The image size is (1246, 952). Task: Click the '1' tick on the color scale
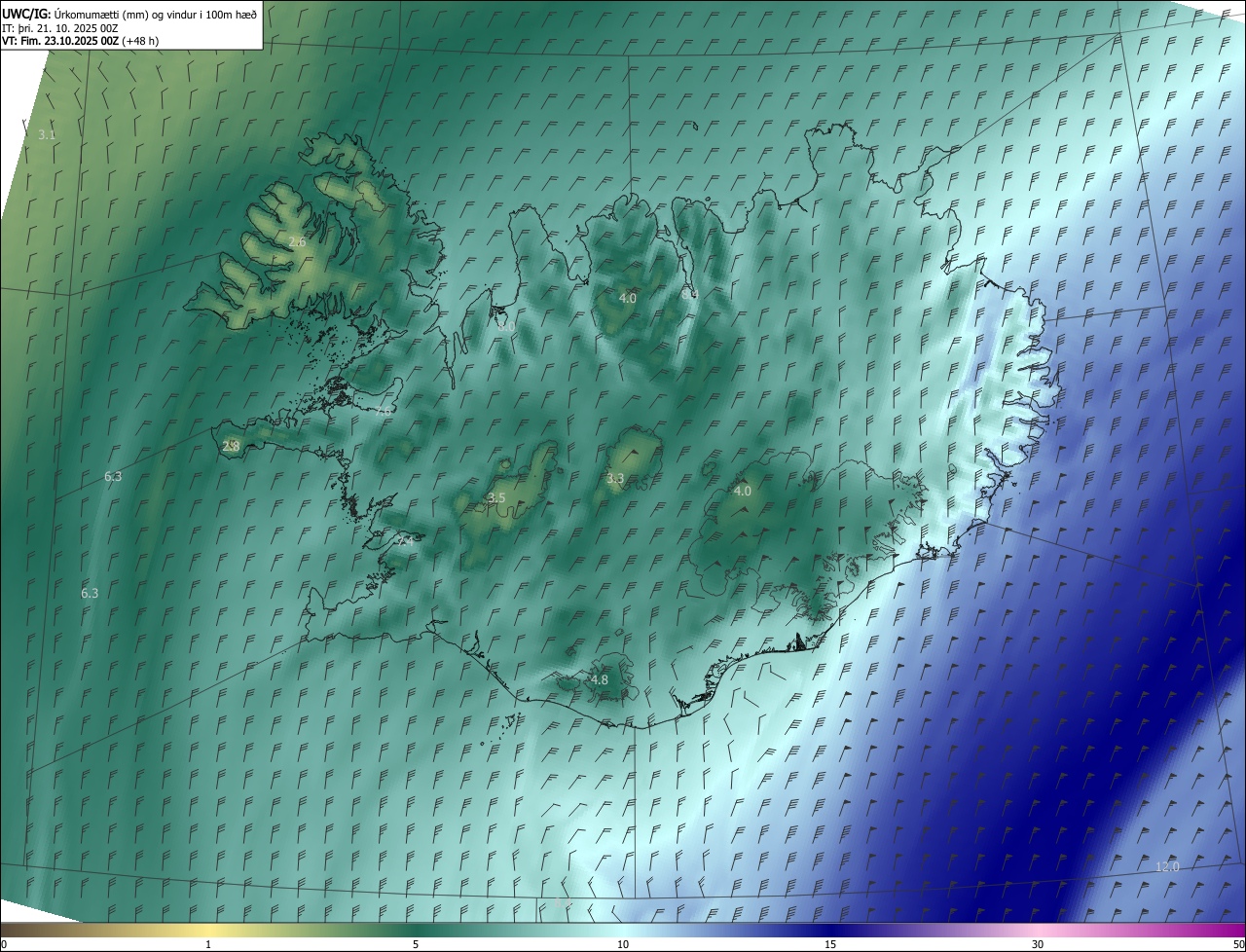point(208,944)
